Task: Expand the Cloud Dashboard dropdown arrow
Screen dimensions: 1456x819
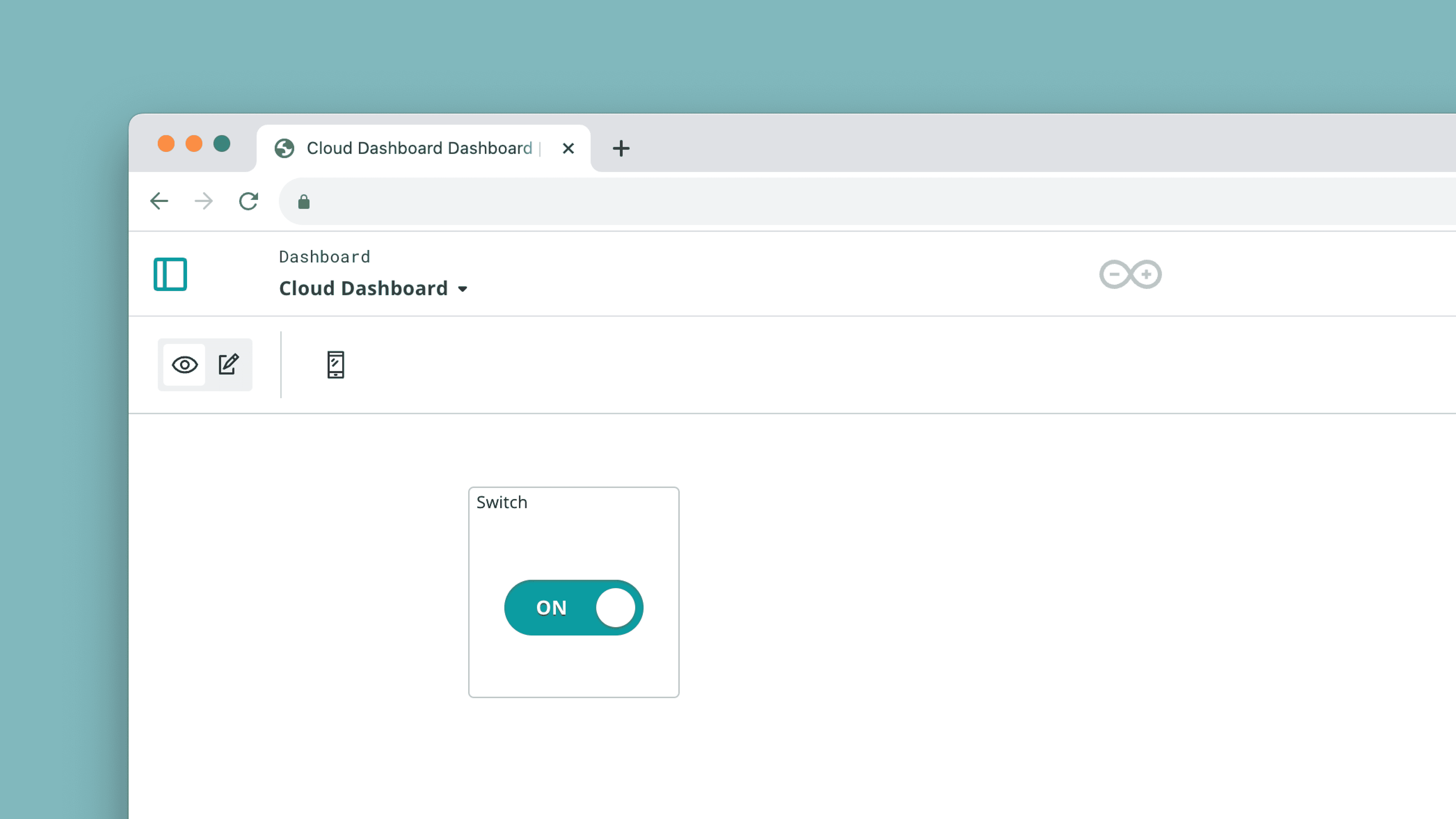Action: (463, 289)
